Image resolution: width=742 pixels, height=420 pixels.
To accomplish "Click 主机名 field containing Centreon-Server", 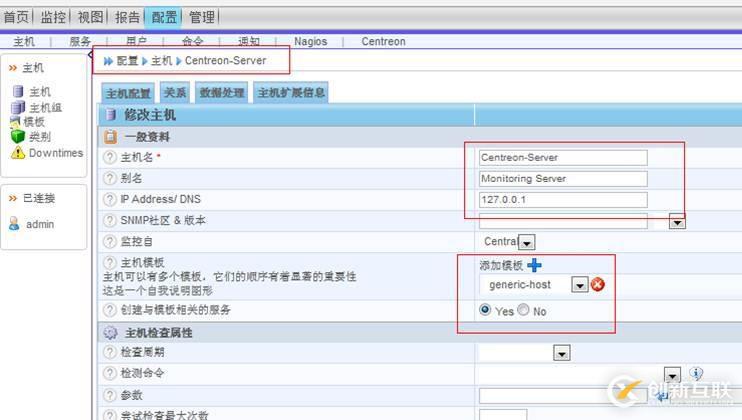I will (x=563, y=158).
